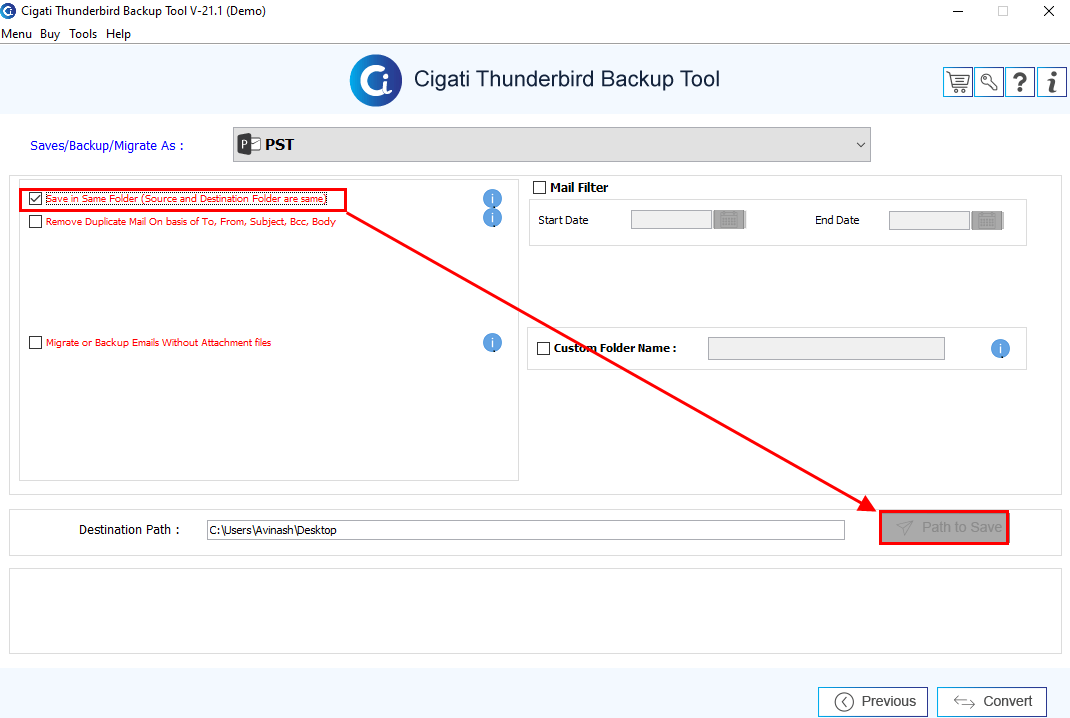Tick Migrate or Backup Without Attachment checkbox
Viewport: 1070px width, 718px height.
[x=35, y=343]
